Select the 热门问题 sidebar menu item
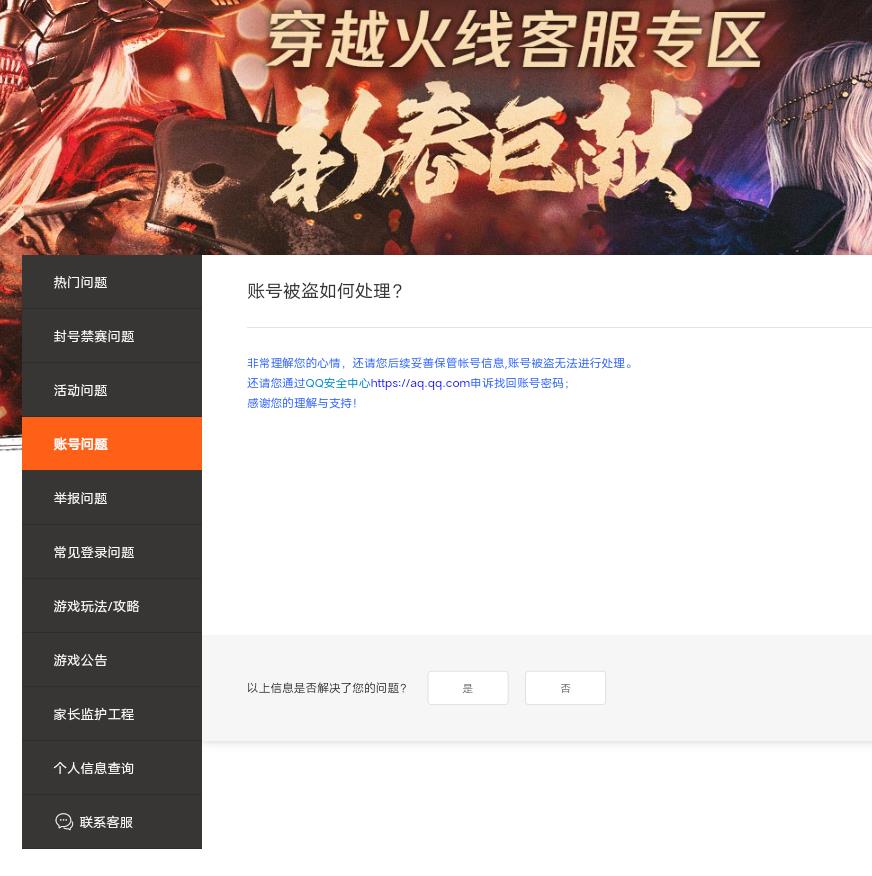Viewport: 872px width, 876px height. pos(80,282)
